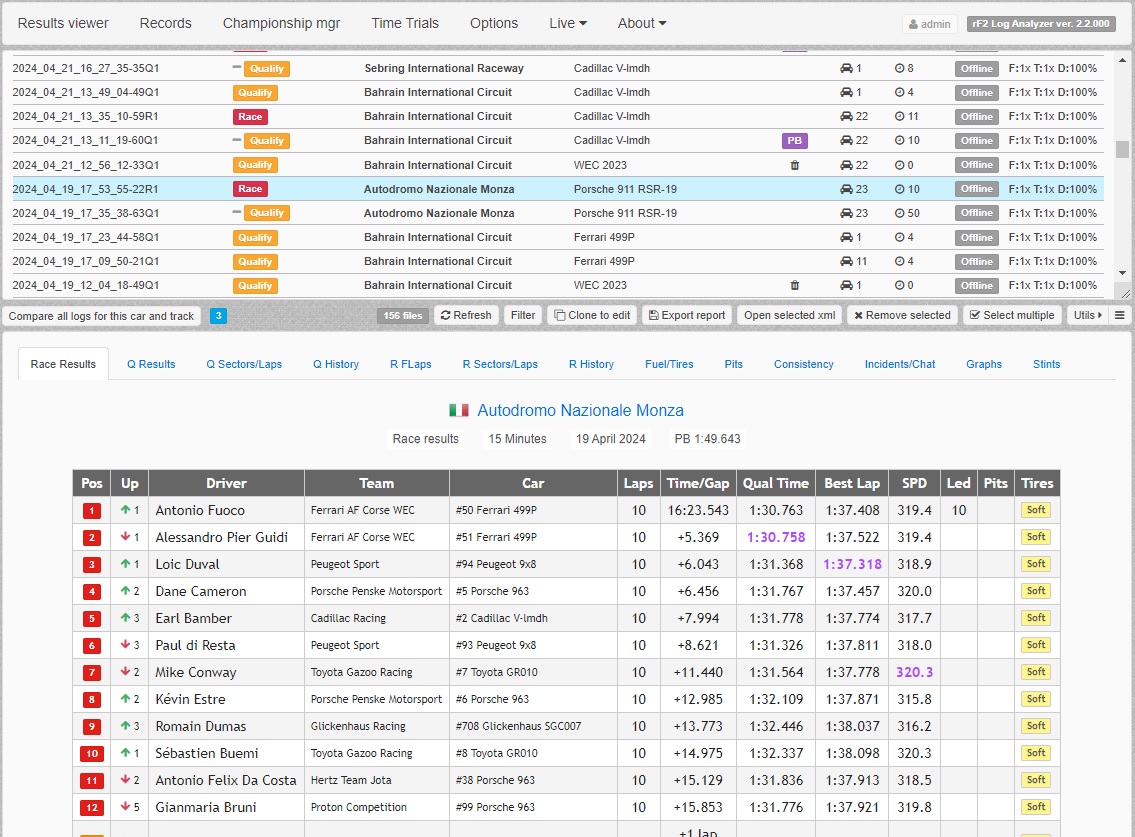Click driver name Dane Cameron
Screen dimensions: 1135x837
pos(201,592)
